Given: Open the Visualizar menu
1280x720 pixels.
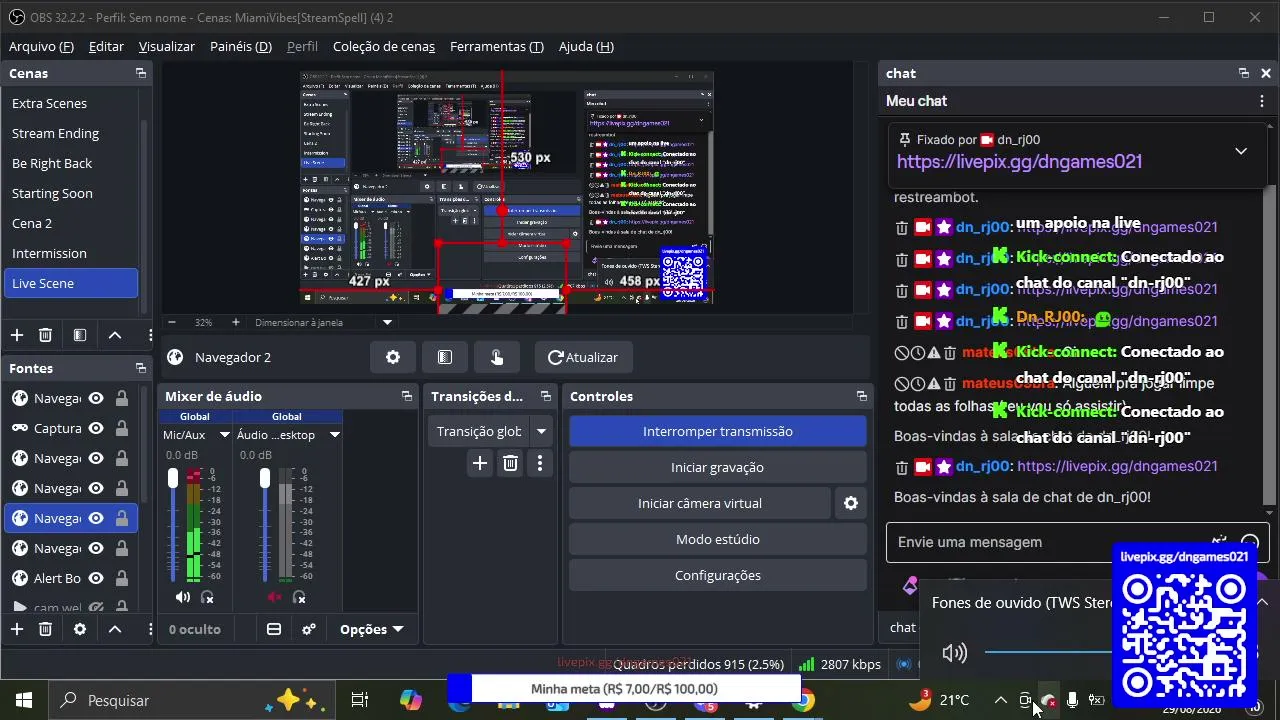Looking at the screenshot, I should point(167,46).
